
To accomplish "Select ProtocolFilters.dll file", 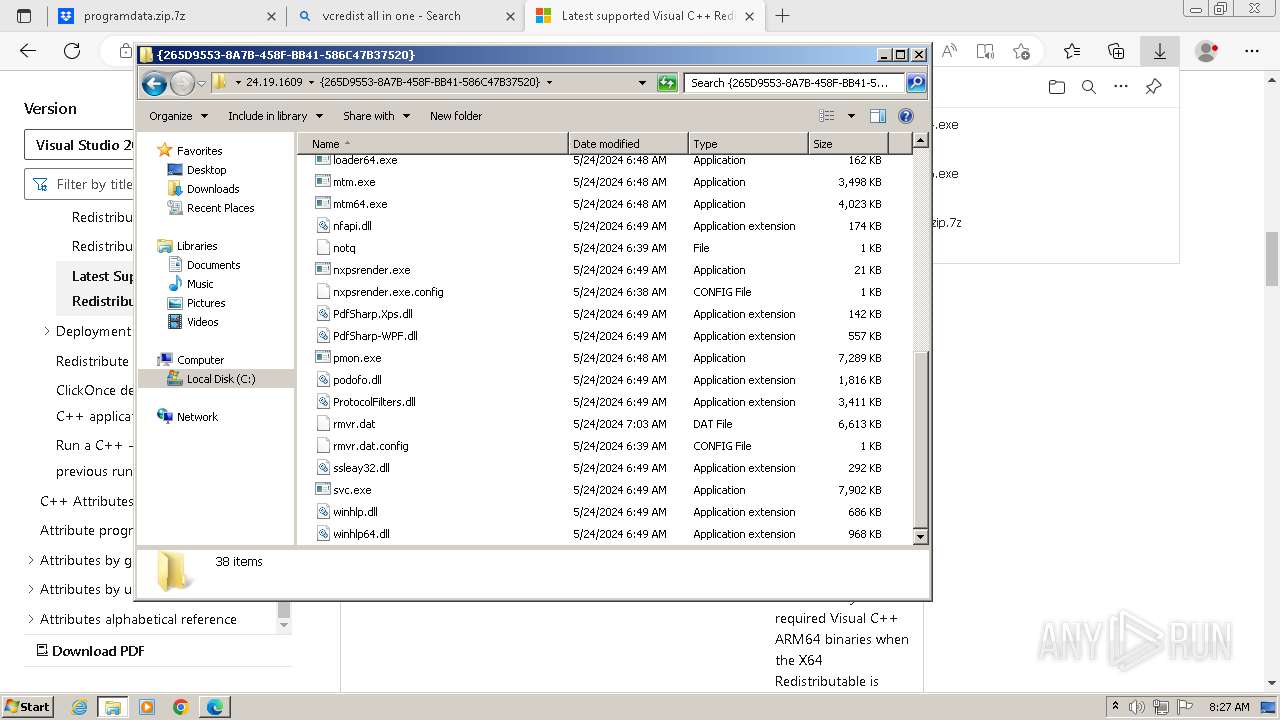I will tap(374, 402).
